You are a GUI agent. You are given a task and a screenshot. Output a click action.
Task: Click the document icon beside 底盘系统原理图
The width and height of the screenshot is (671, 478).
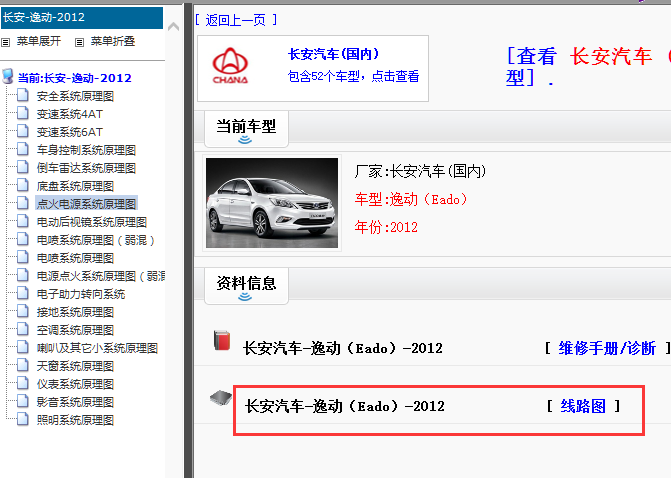[23, 185]
